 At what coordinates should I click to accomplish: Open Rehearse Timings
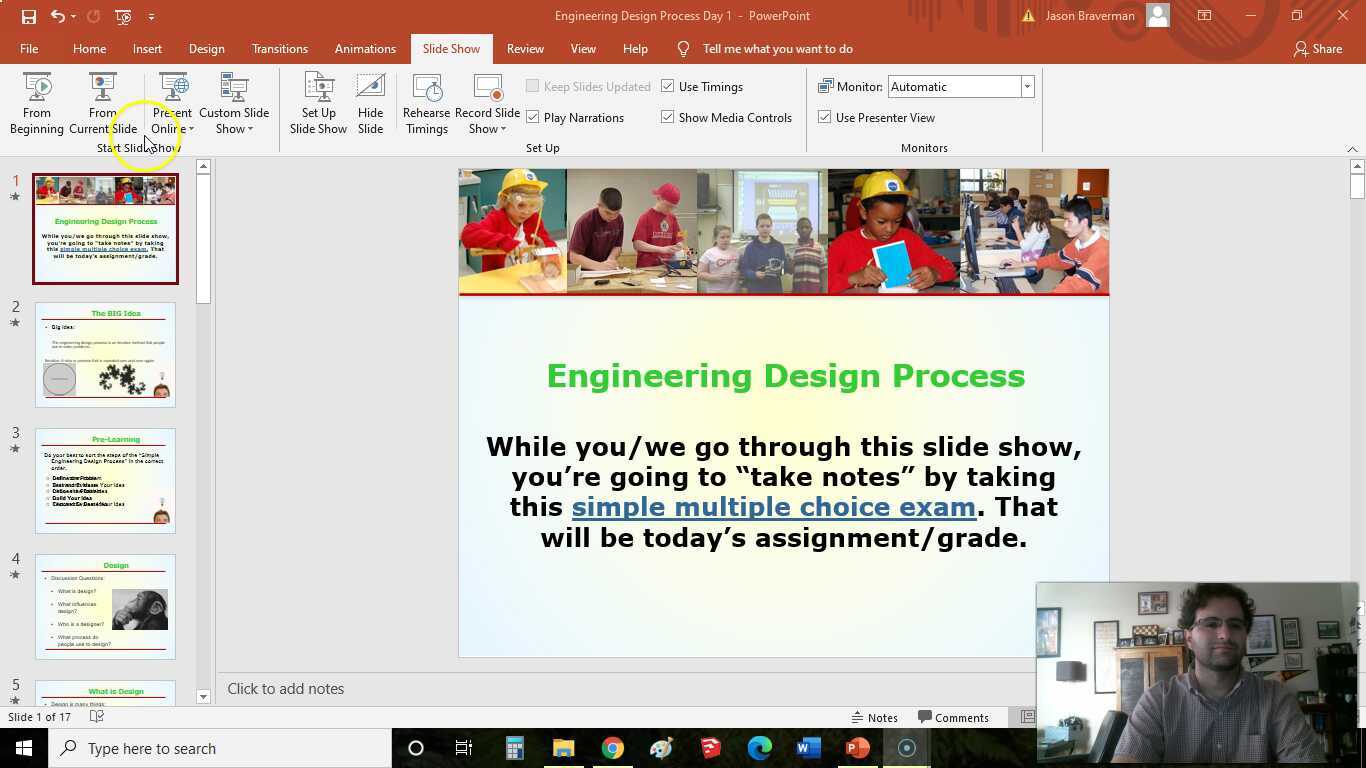[x=426, y=104]
